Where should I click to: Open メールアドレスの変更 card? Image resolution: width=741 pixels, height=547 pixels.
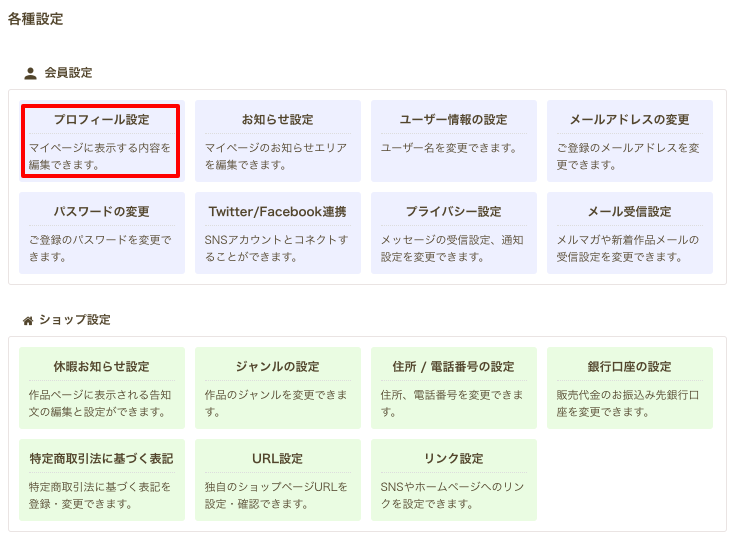click(630, 141)
